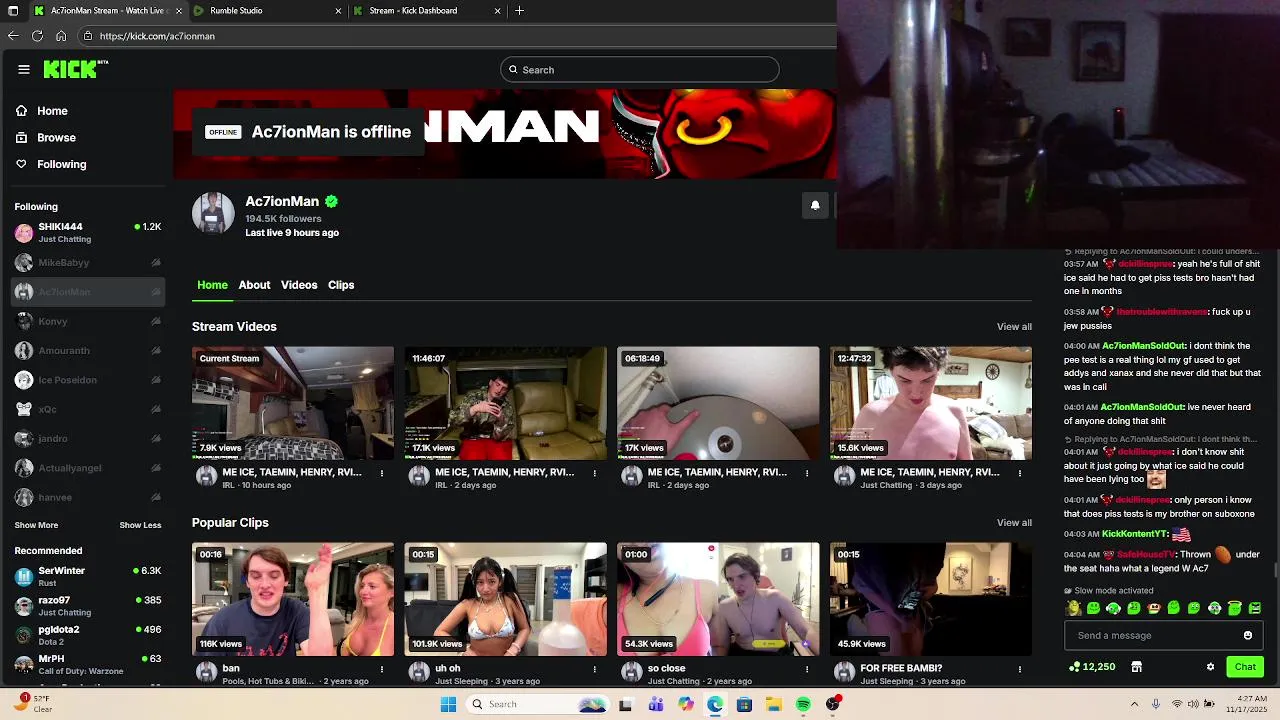Screen dimensions: 1280x720
Task: Click the browser address bar URL
Action: point(157,36)
